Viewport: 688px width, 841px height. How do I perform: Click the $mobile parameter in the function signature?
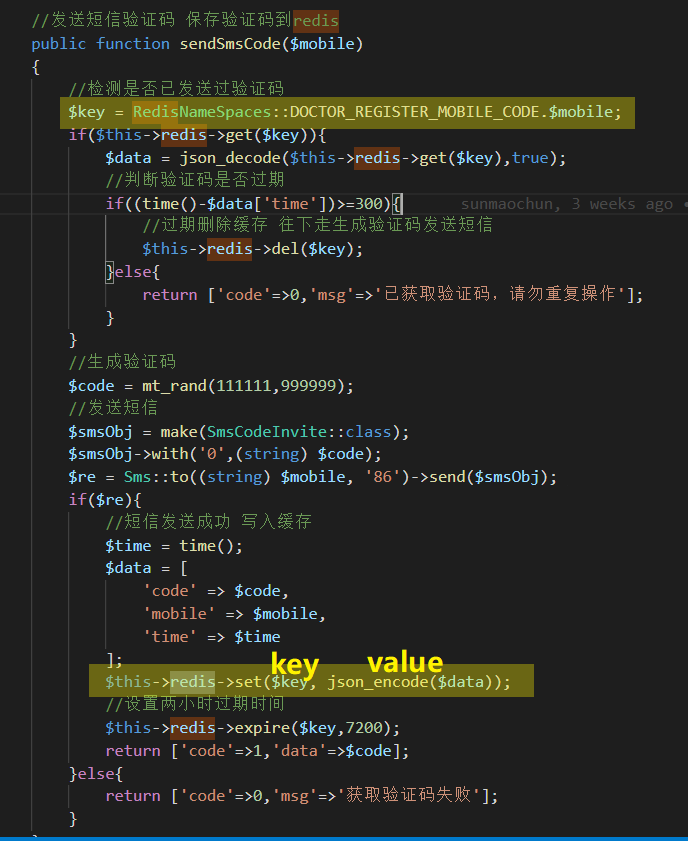322,44
